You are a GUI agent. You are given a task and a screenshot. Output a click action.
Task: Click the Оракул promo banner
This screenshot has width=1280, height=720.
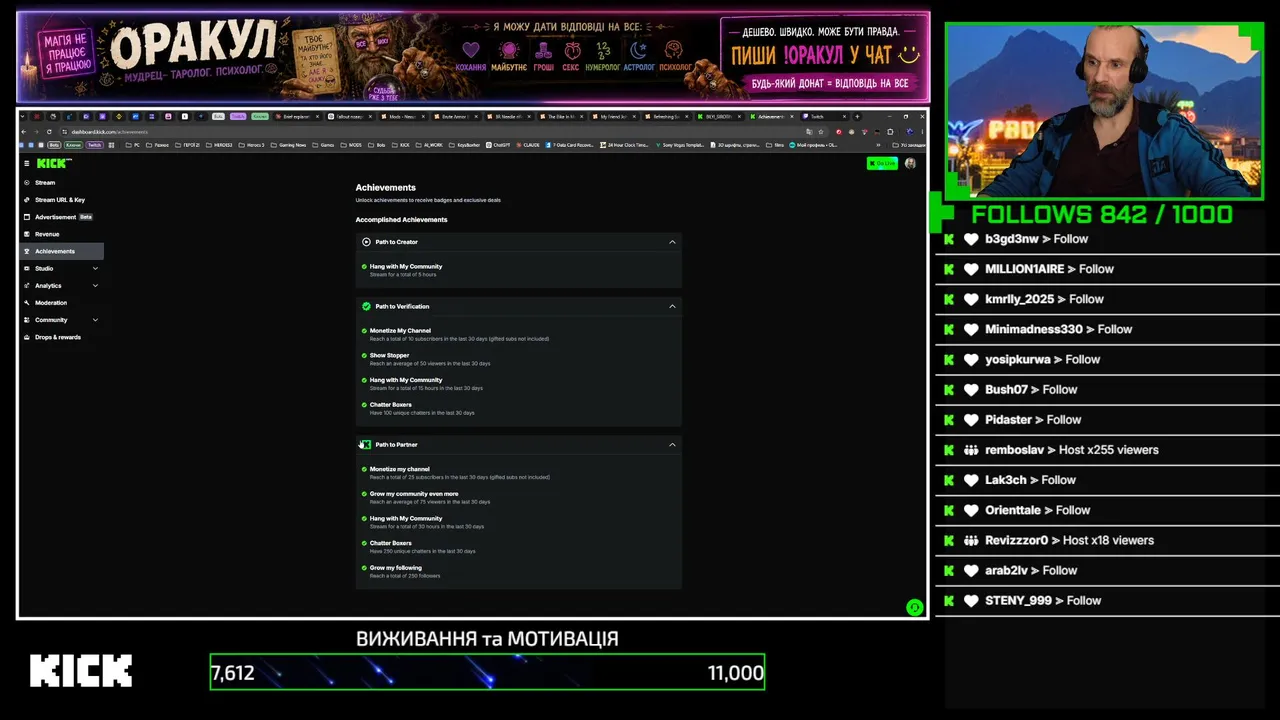pos(473,57)
